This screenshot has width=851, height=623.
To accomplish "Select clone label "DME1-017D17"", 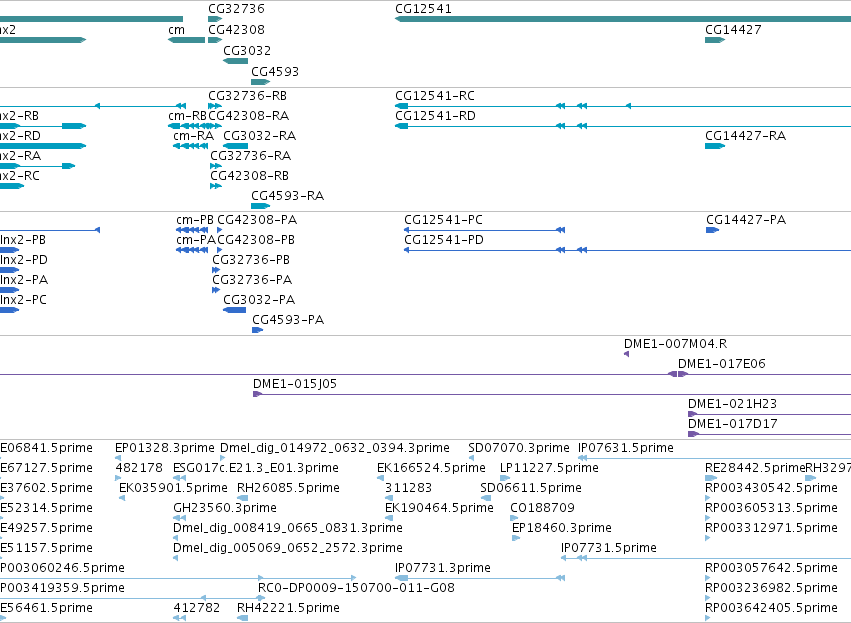I will tap(733, 424).
